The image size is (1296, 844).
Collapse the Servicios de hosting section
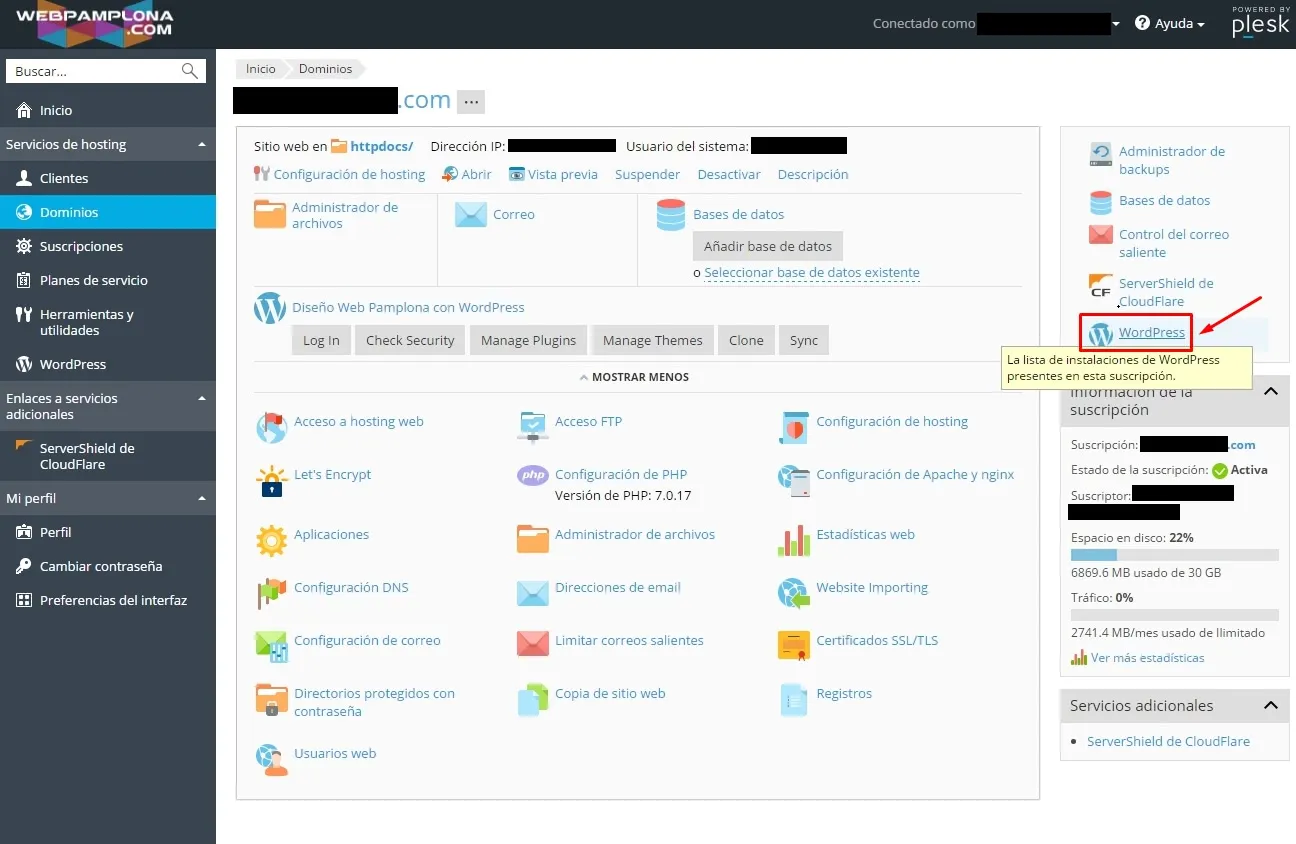coord(201,145)
